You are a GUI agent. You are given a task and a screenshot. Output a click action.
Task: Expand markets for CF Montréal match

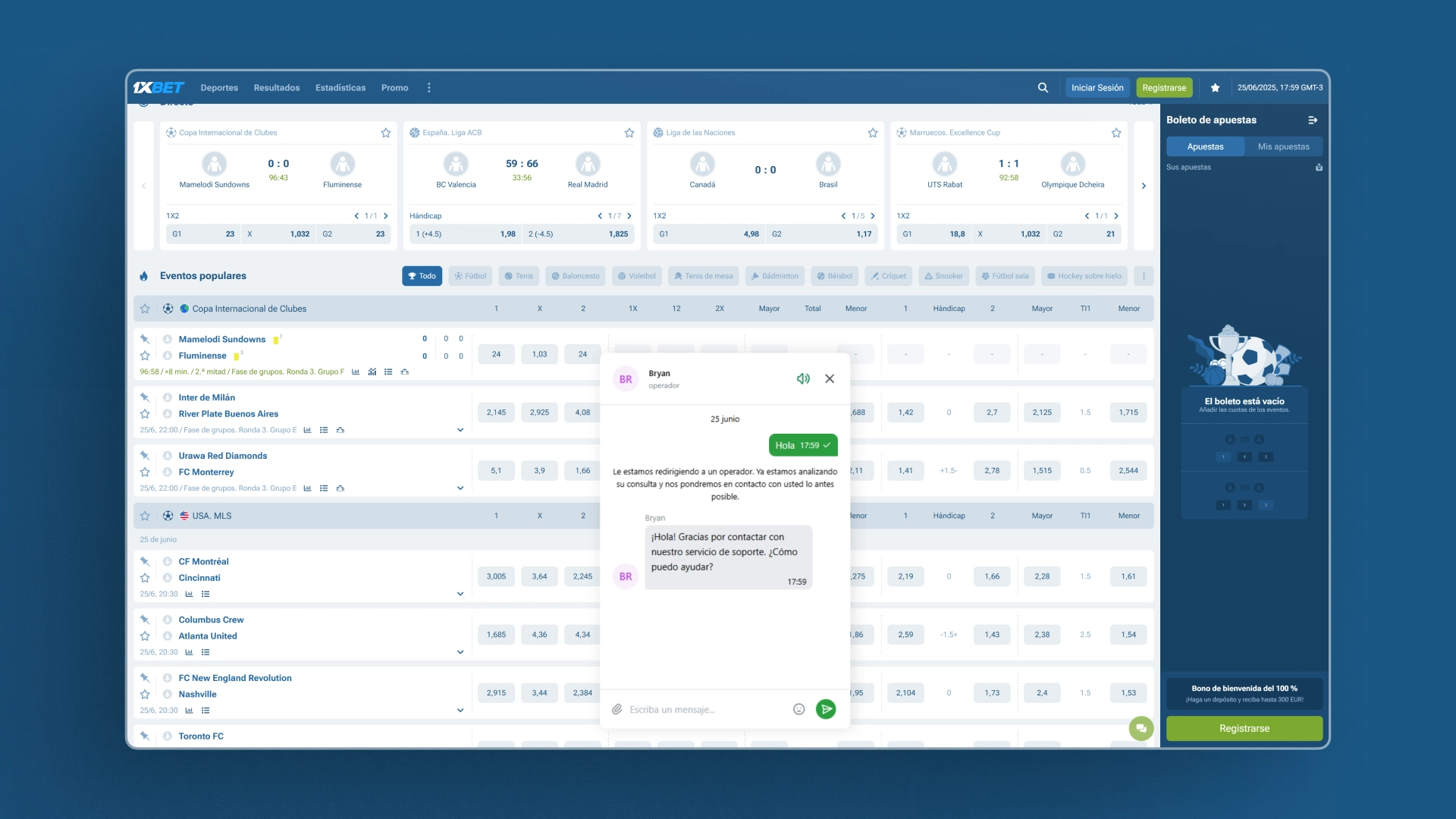pyautogui.click(x=460, y=595)
